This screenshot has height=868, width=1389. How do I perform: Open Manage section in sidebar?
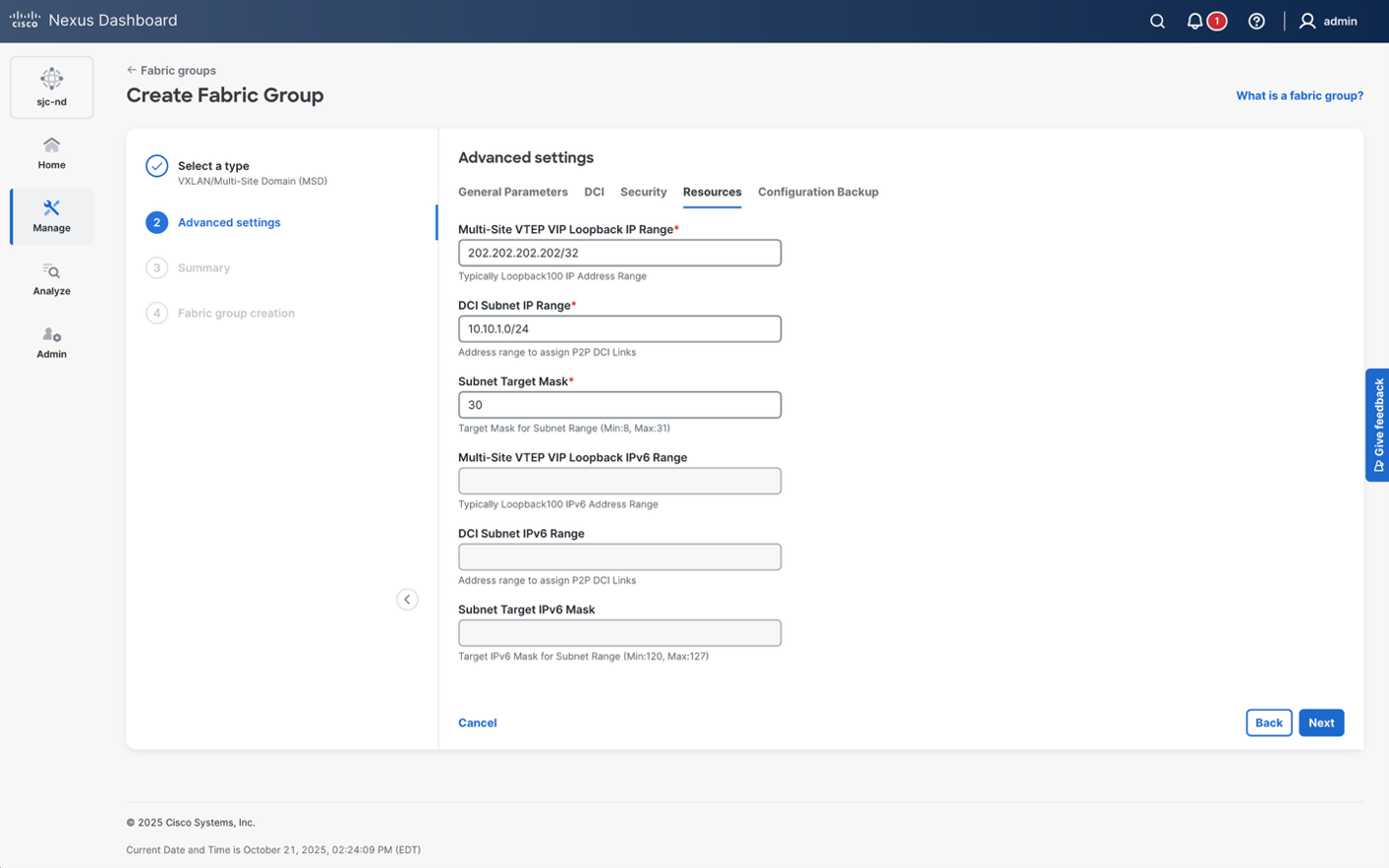coord(52,216)
